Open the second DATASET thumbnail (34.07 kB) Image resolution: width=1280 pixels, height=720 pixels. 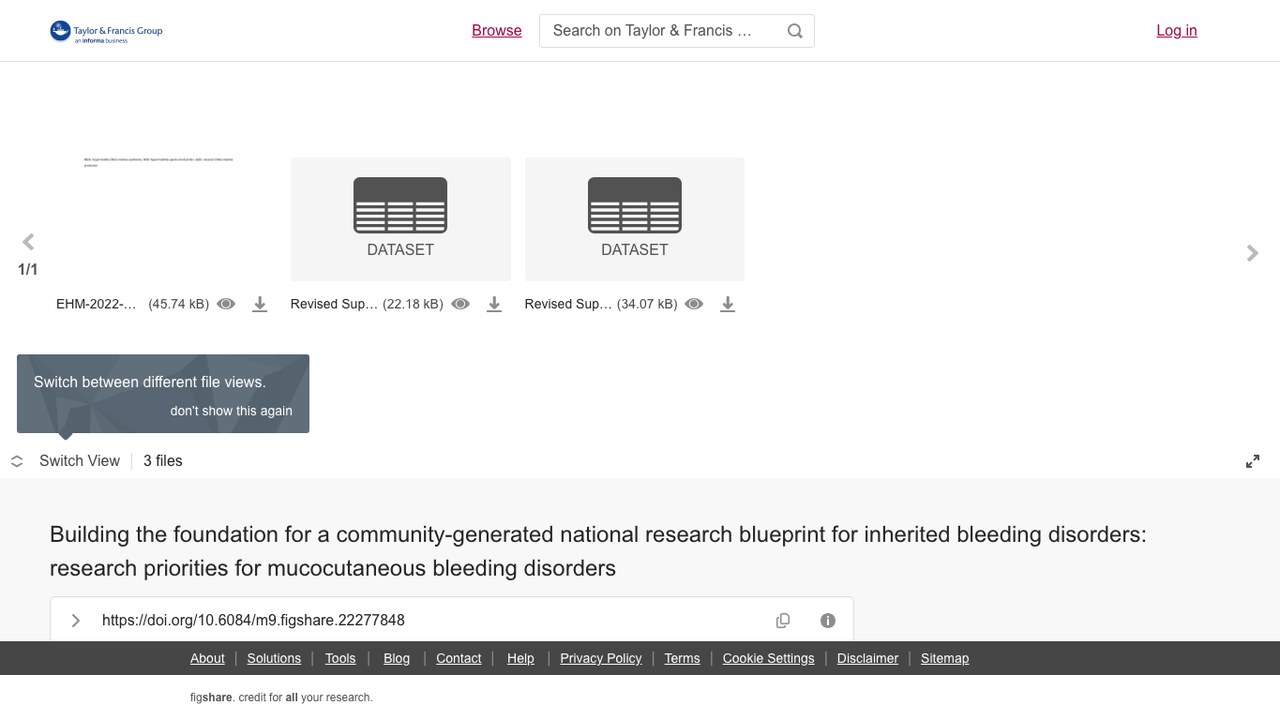point(634,219)
